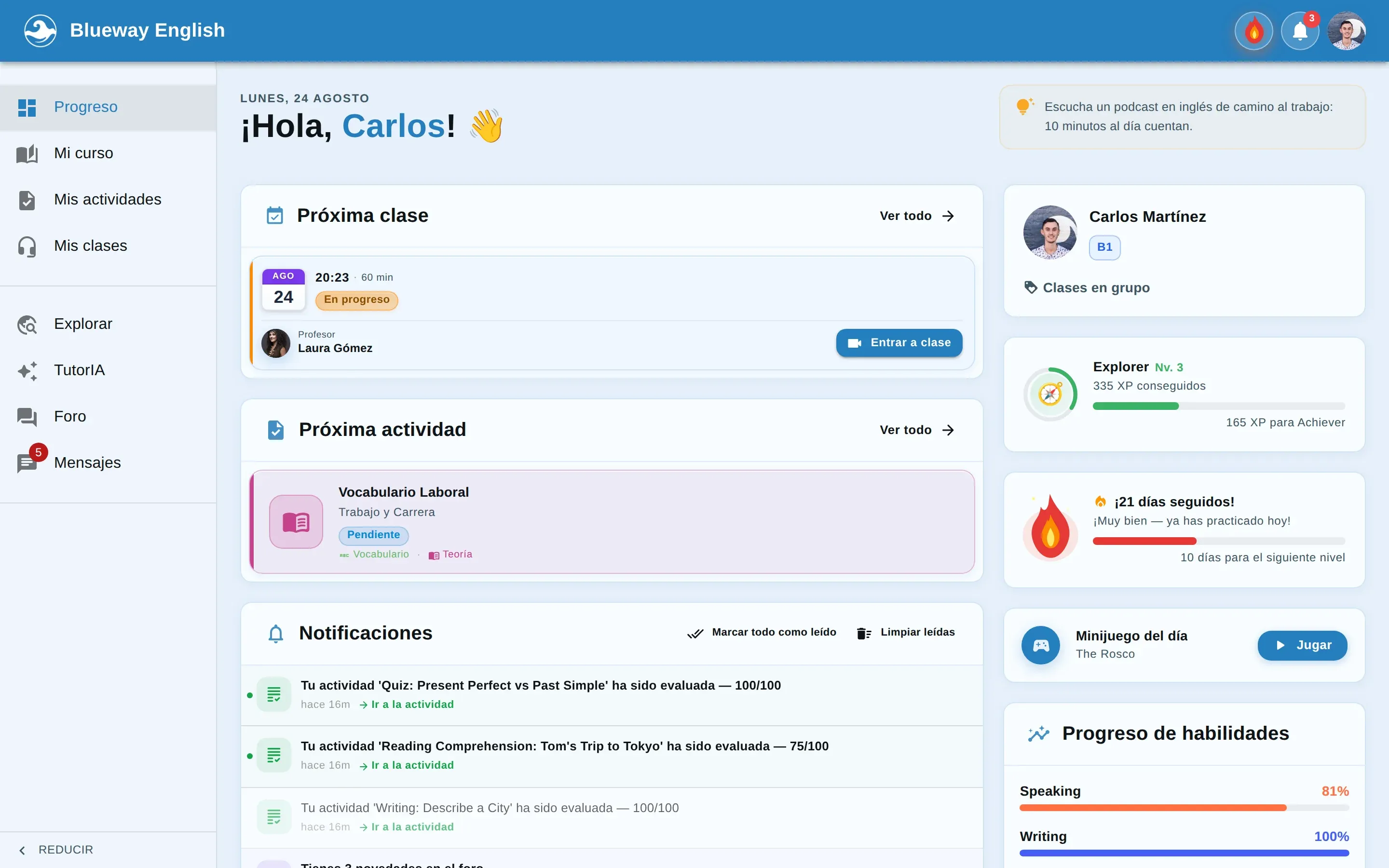
Task: Click the Speaking skill progress bar
Action: 1184,808
